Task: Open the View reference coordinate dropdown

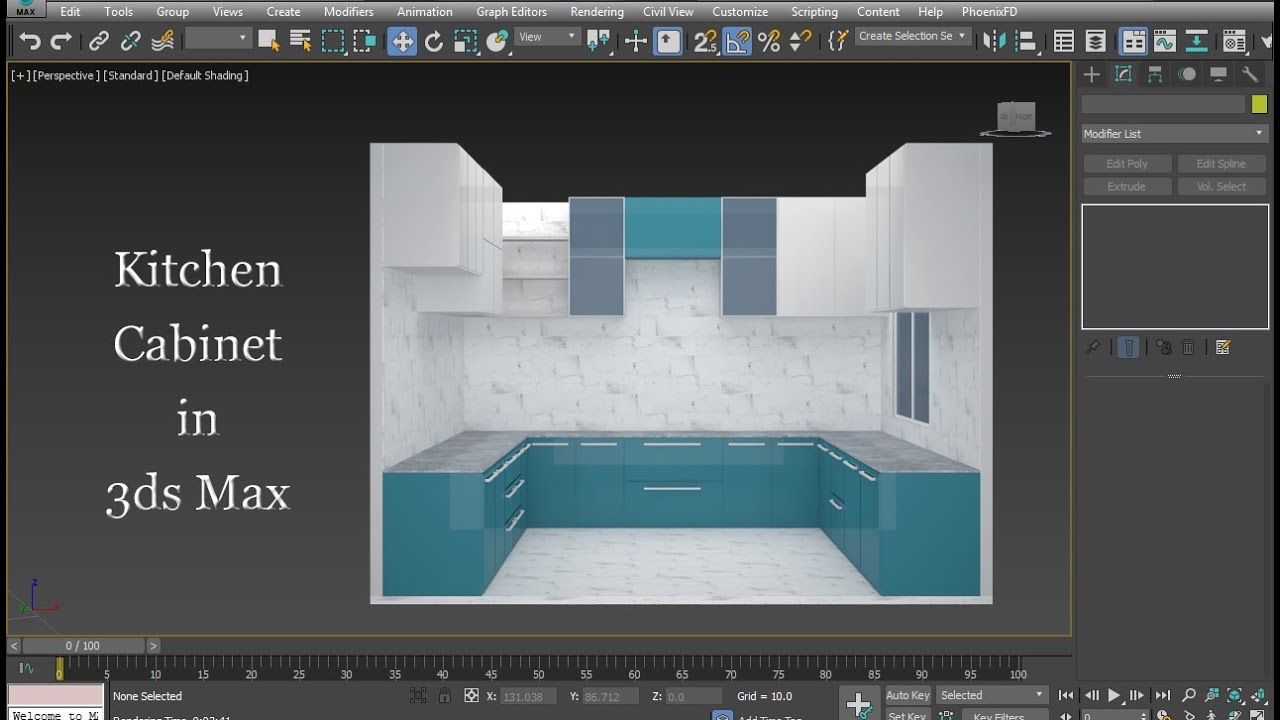Action: 548,37
